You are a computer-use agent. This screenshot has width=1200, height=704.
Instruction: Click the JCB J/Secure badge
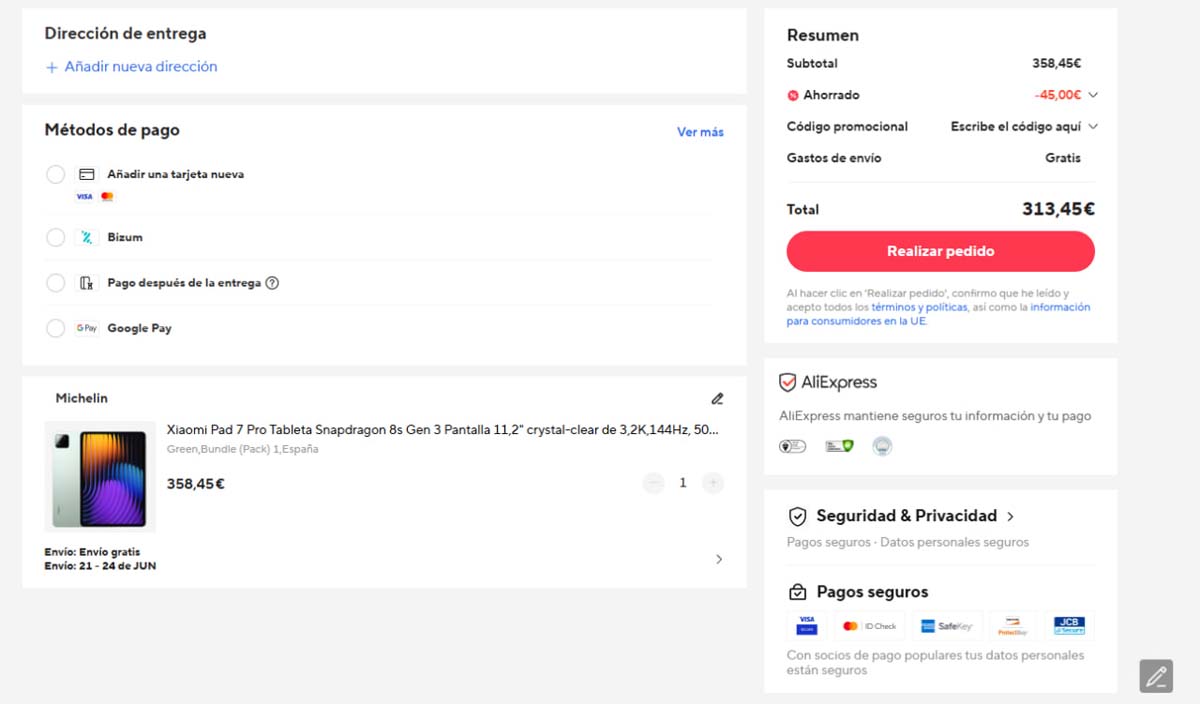pyautogui.click(x=1069, y=626)
